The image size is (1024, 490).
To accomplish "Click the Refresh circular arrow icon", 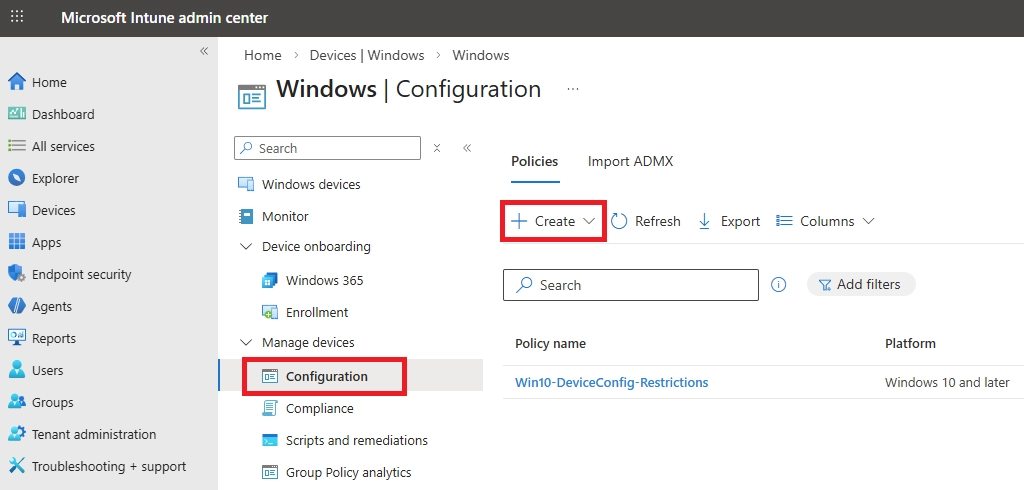I will (x=619, y=221).
